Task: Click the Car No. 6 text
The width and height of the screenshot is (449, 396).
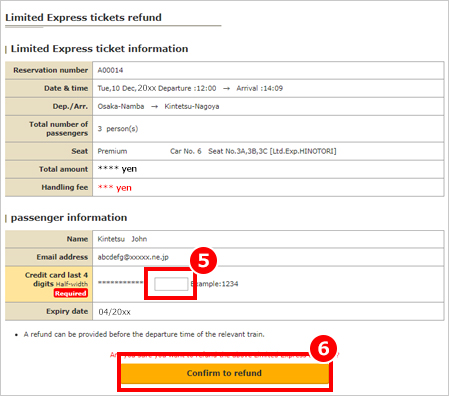Action: [186, 151]
